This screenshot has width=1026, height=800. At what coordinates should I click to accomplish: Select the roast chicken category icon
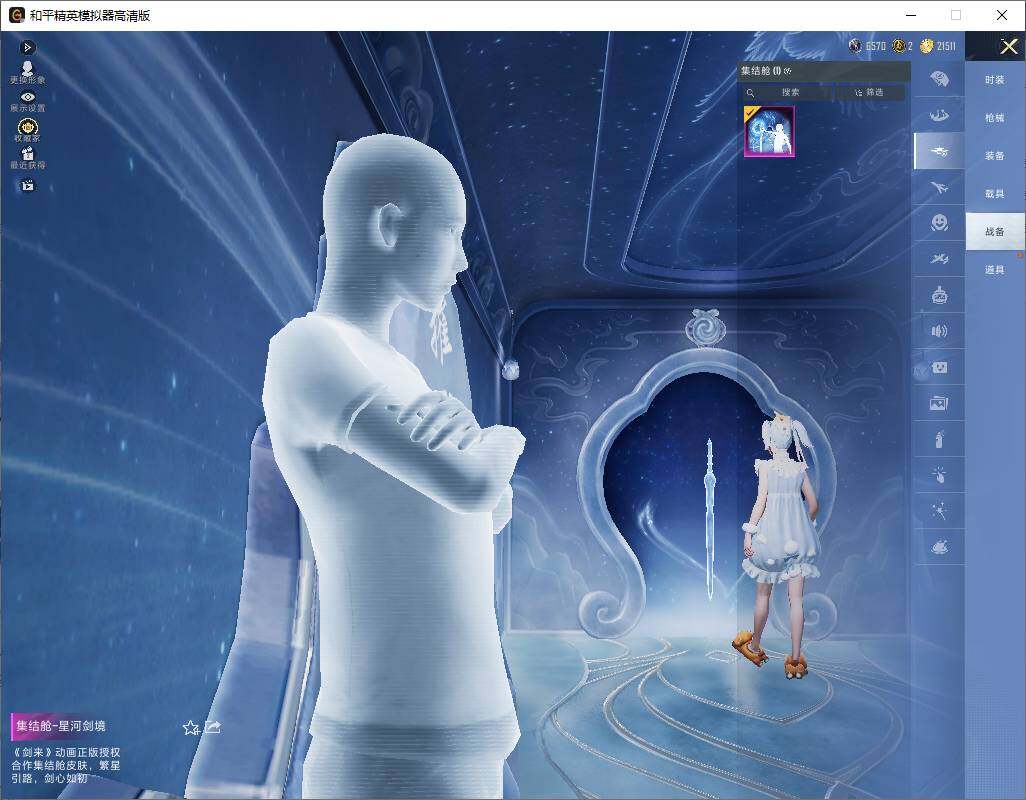coord(939,546)
